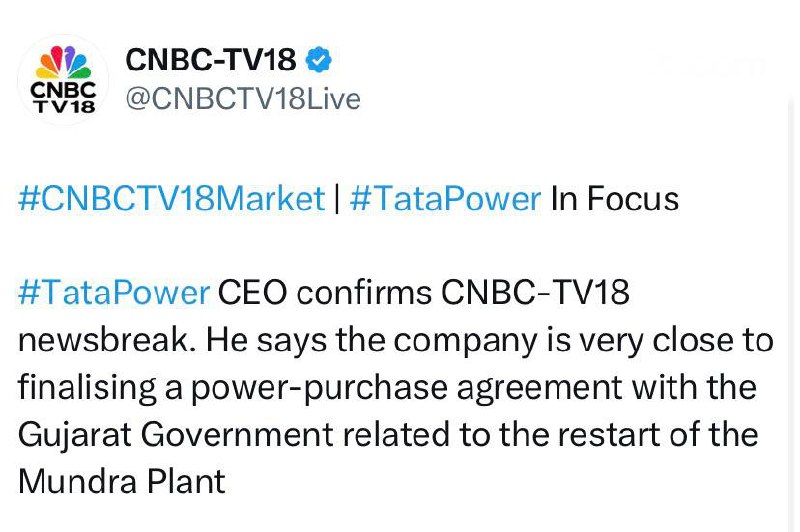
Task: Click the words "Mundra Plant"
Action: coord(121,482)
